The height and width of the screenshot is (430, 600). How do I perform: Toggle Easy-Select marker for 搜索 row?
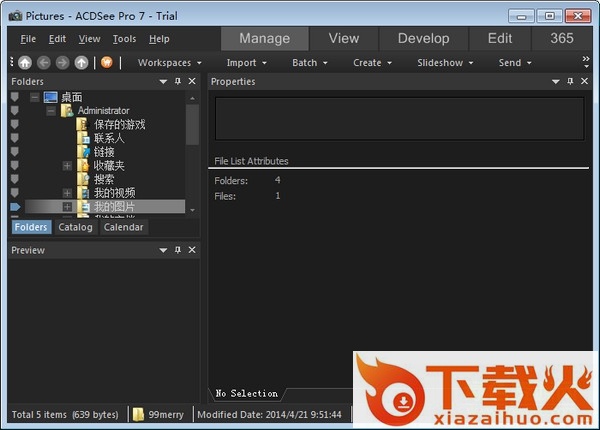point(15,179)
